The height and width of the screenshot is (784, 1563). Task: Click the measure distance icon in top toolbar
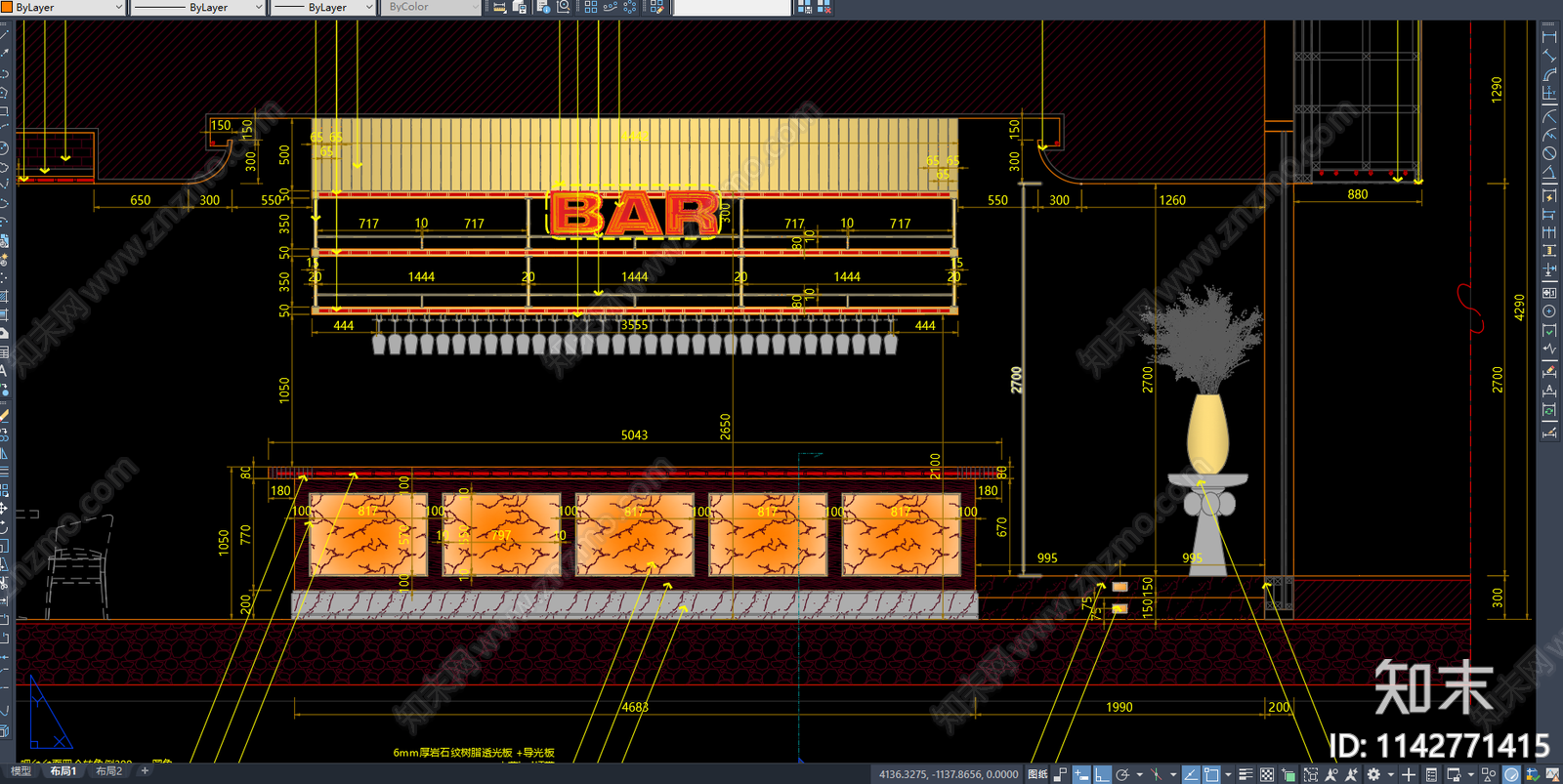click(x=499, y=7)
